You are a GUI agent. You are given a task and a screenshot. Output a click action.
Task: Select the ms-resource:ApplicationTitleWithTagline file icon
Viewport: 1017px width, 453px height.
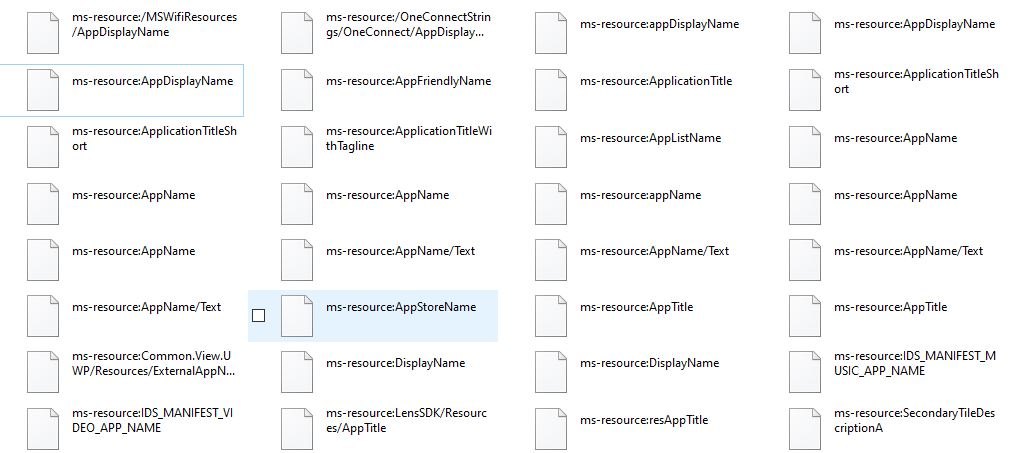(x=297, y=147)
